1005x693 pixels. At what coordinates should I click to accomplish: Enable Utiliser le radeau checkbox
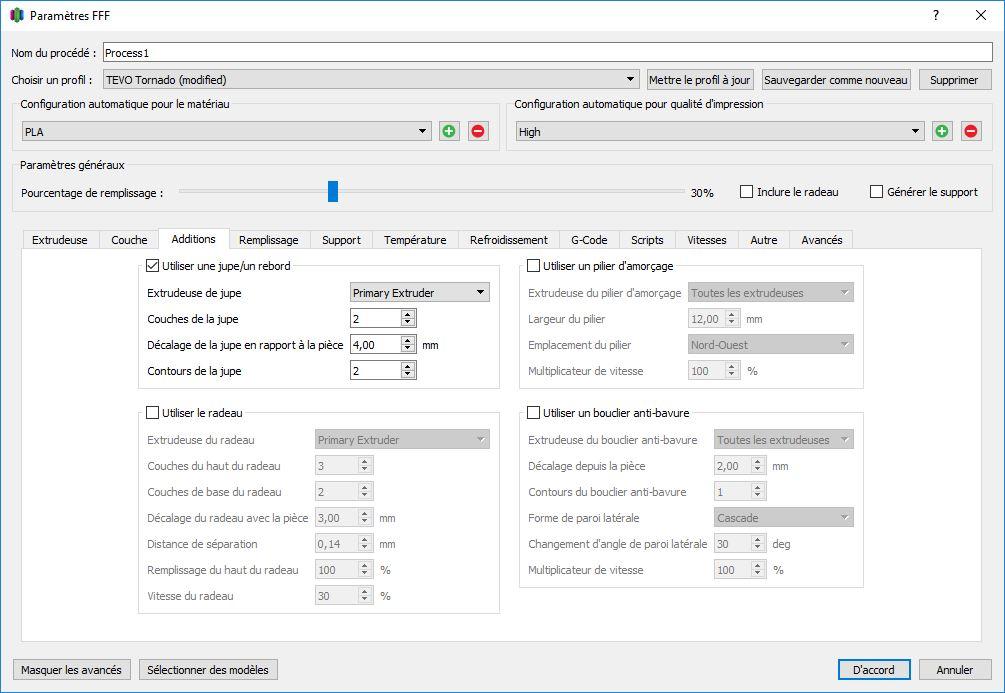click(x=153, y=413)
